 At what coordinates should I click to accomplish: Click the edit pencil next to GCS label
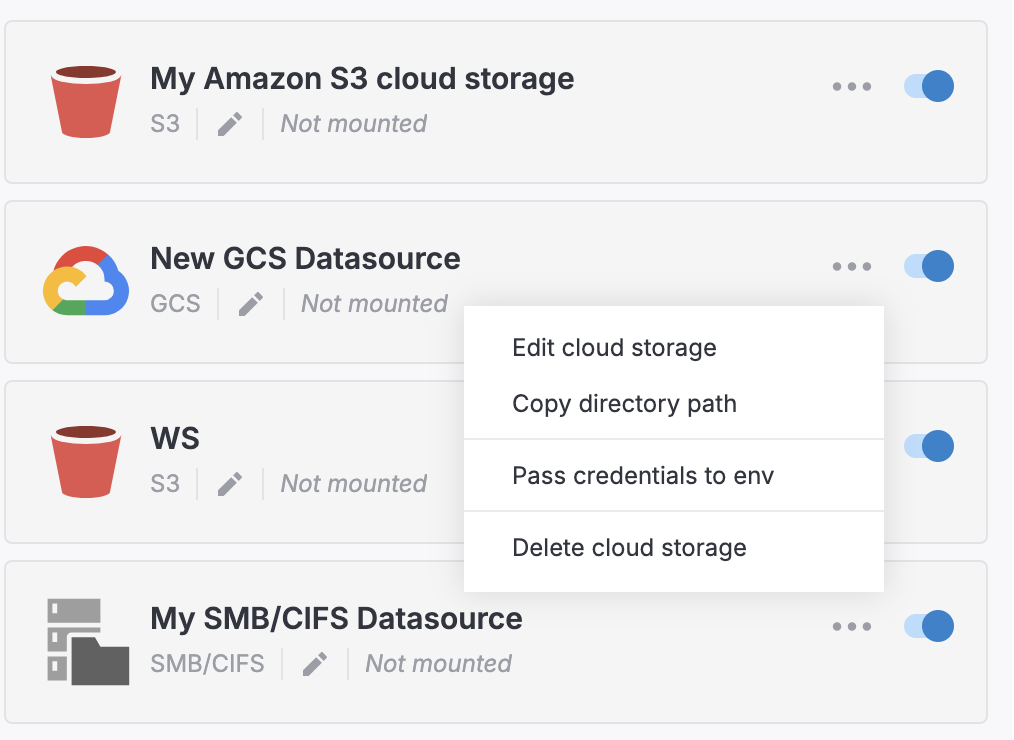tap(251, 303)
